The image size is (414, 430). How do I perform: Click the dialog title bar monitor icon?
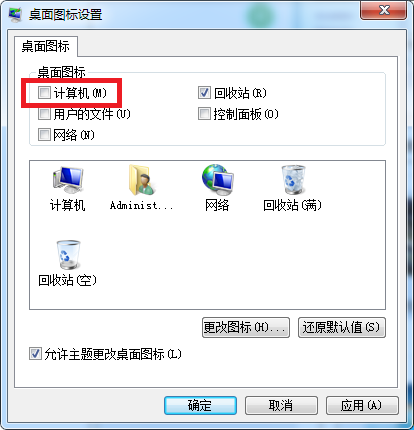tap(15, 14)
